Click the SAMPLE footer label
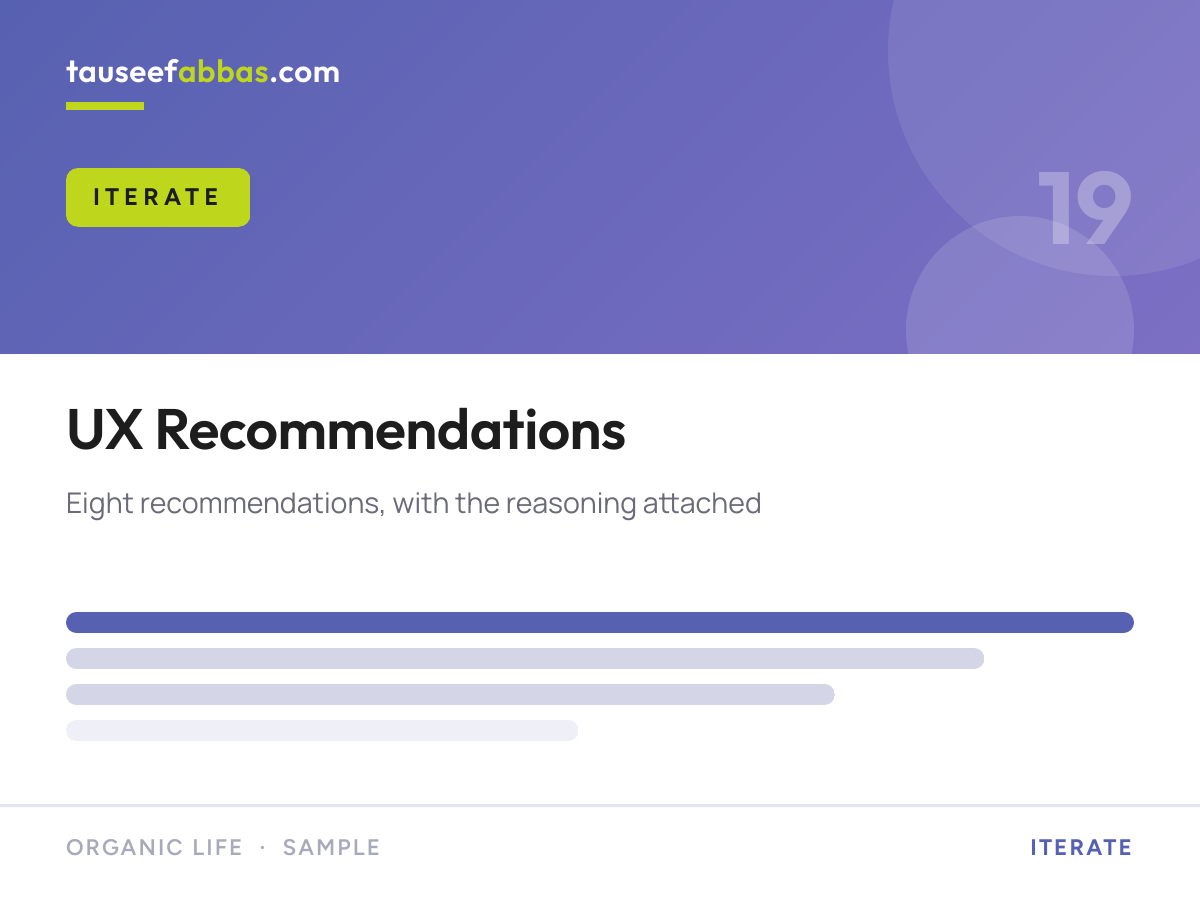1200x900 pixels. pyautogui.click(x=331, y=848)
